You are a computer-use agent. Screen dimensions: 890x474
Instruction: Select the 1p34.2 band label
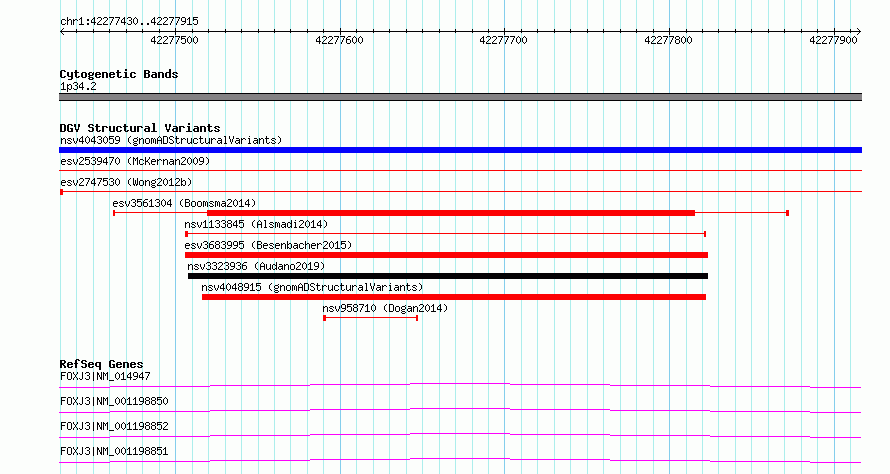78,86
